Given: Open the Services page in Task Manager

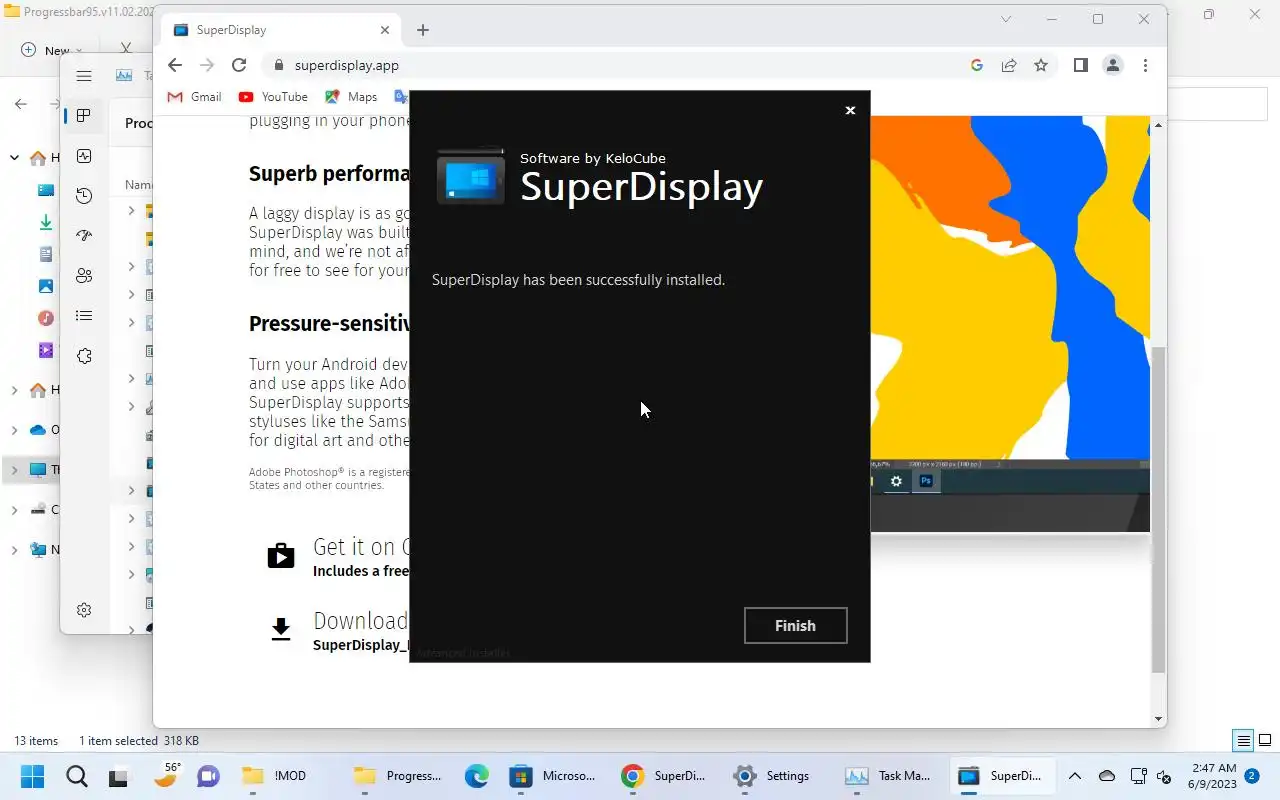Looking at the screenshot, I should click(84, 356).
